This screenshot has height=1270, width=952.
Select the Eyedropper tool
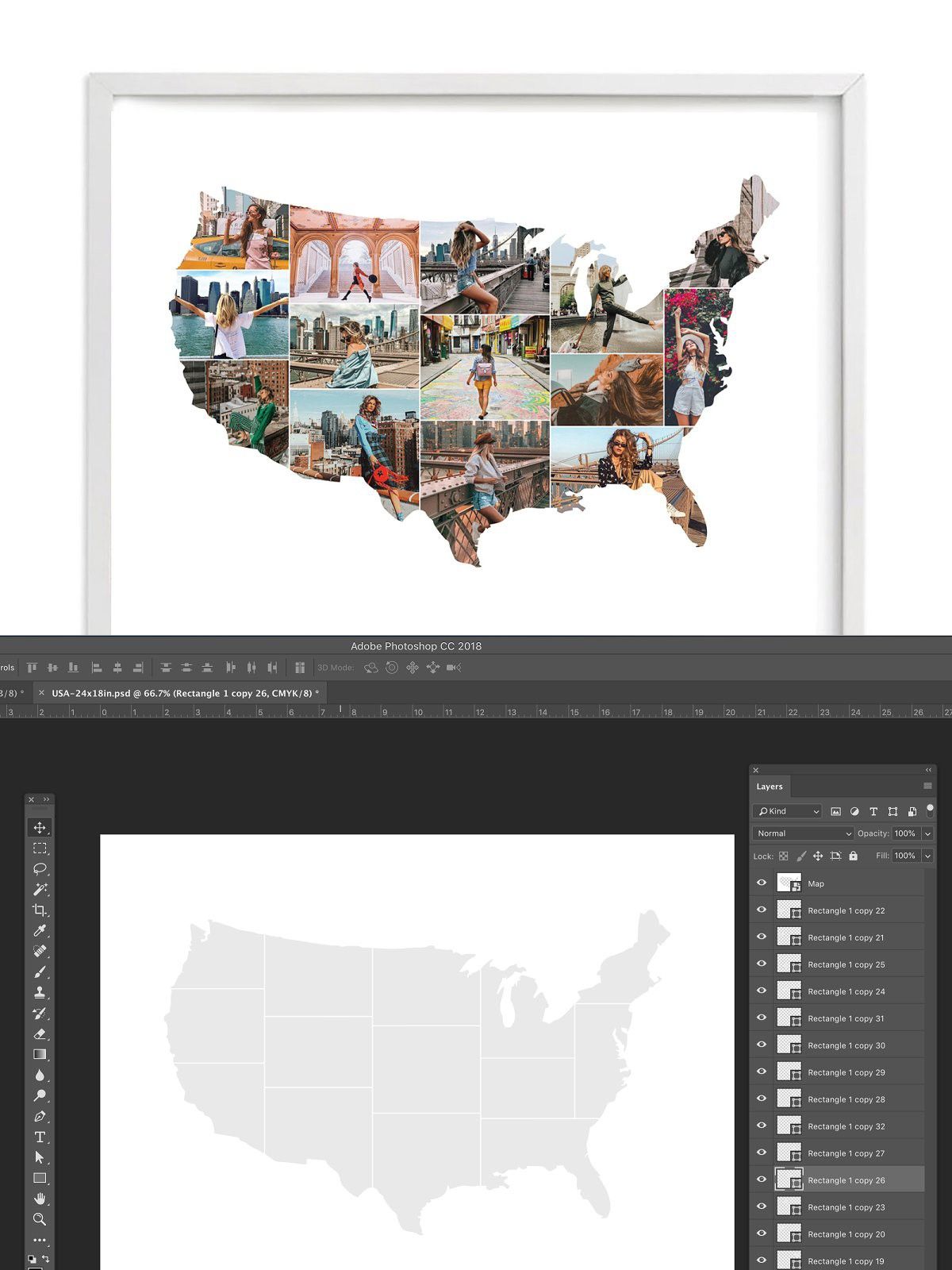40,930
